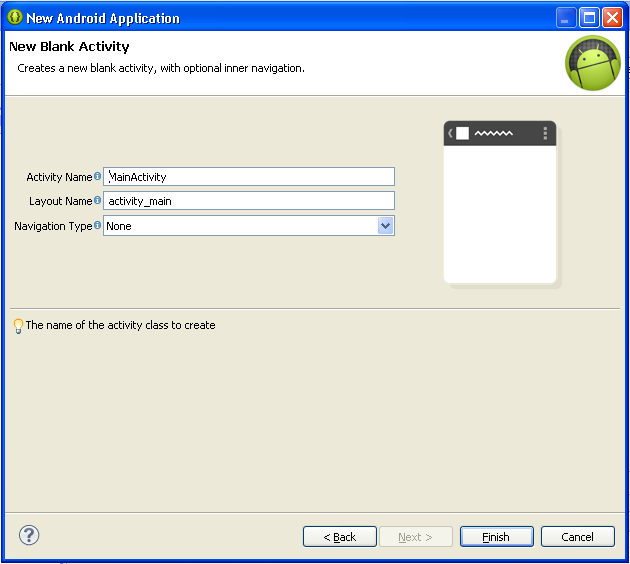Click the Android robot logo icon
The image size is (630, 564).
[x=593, y=63]
